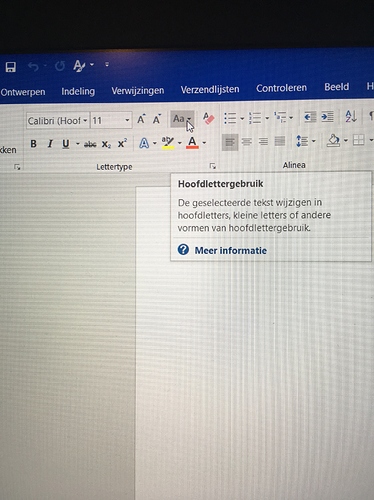Open the Calibri font name dropdown
This screenshot has height=500, width=374.
click(85, 120)
